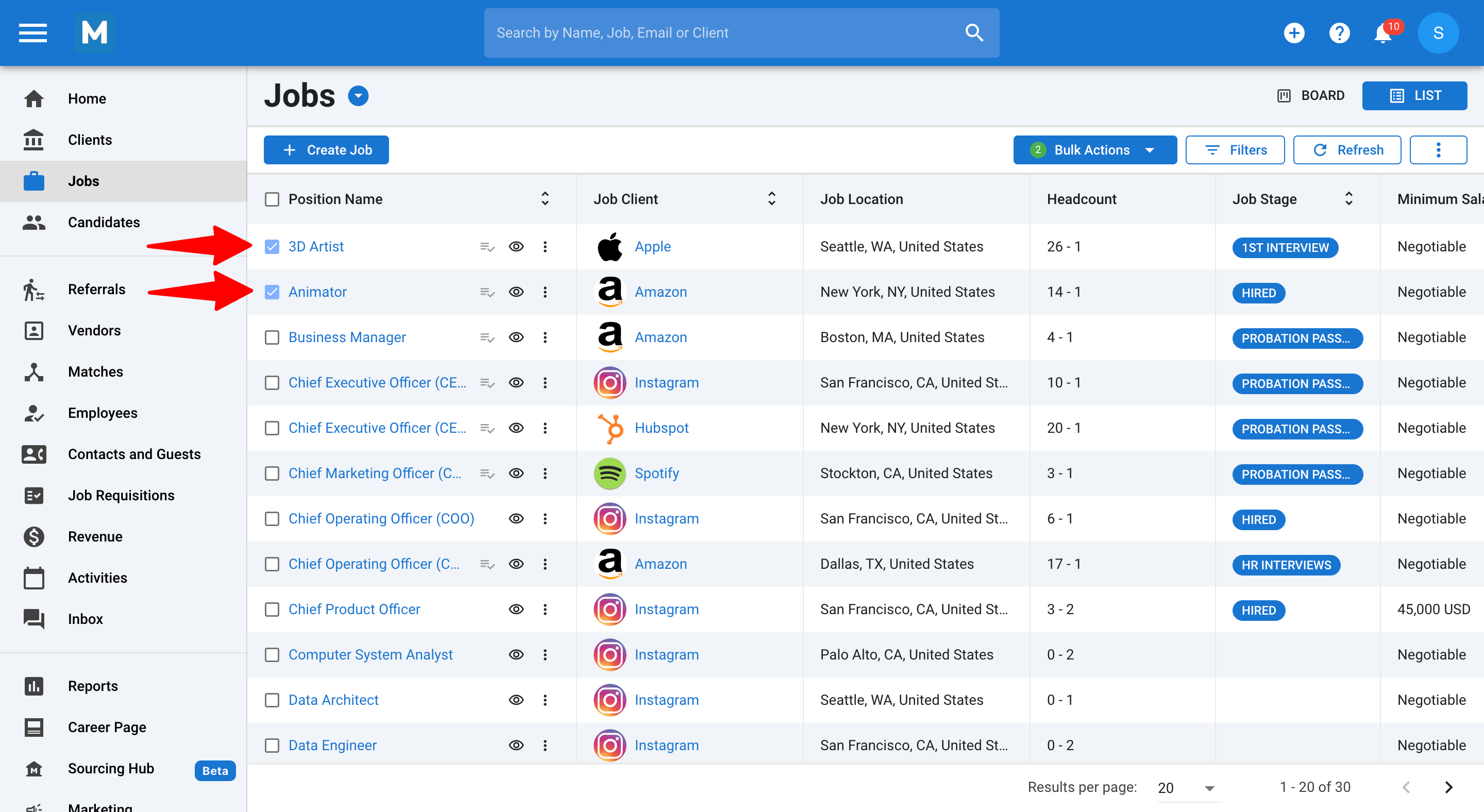This screenshot has height=812, width=1484.
Task: Open HR INTERVIEWS stage badge
Action: tap(1286, 565)
